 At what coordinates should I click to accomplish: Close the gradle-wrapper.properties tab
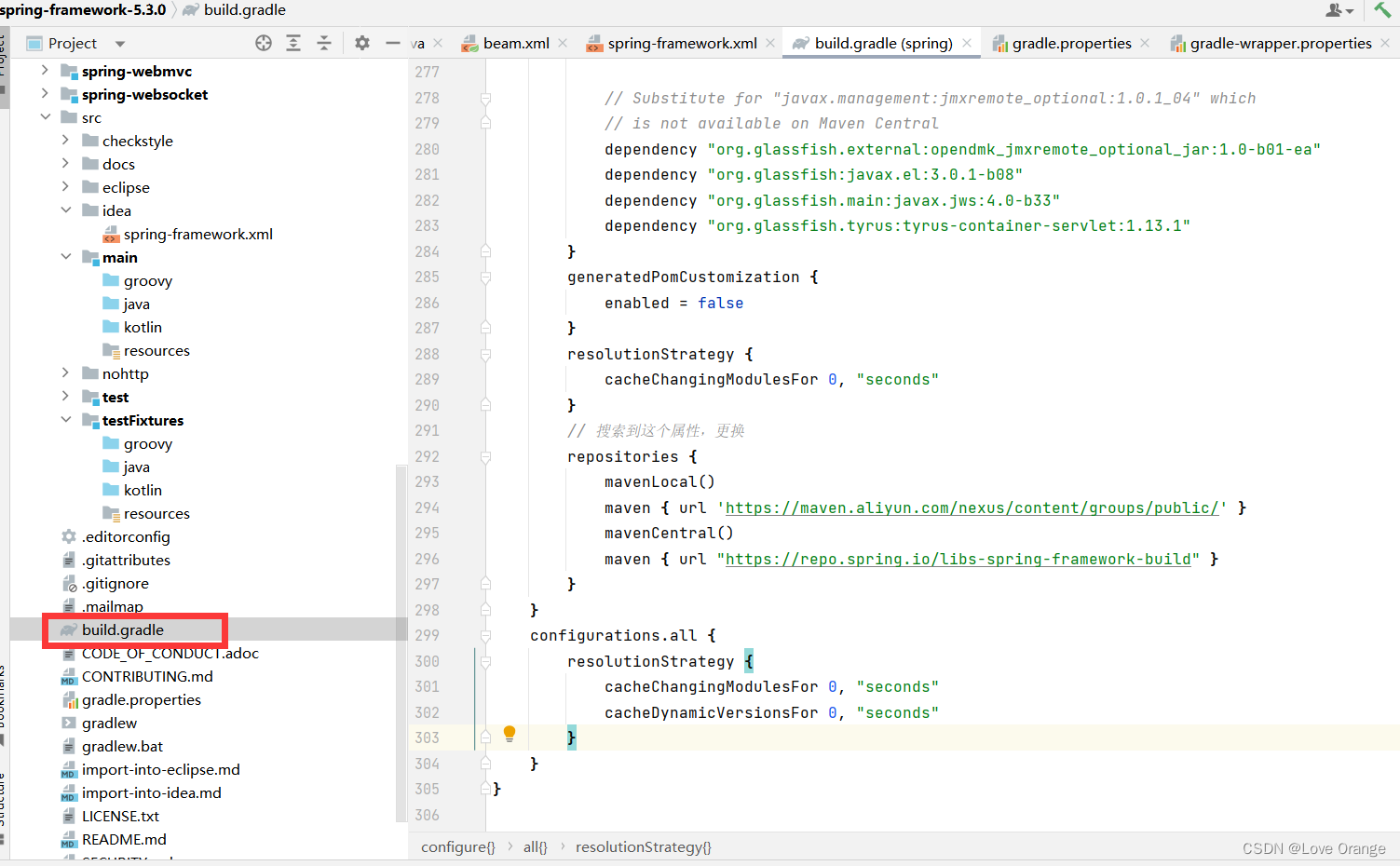pyautogui.click(x=1385, y=43)
